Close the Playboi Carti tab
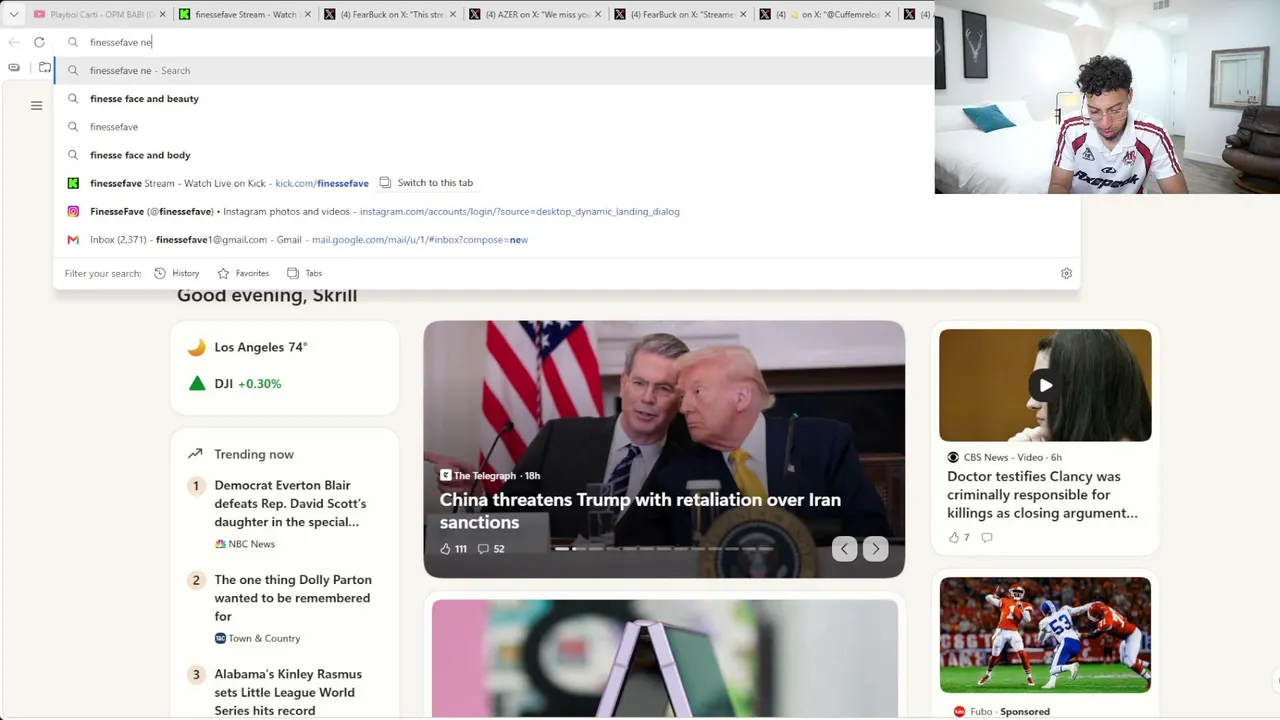 click(x=163, y=14)
